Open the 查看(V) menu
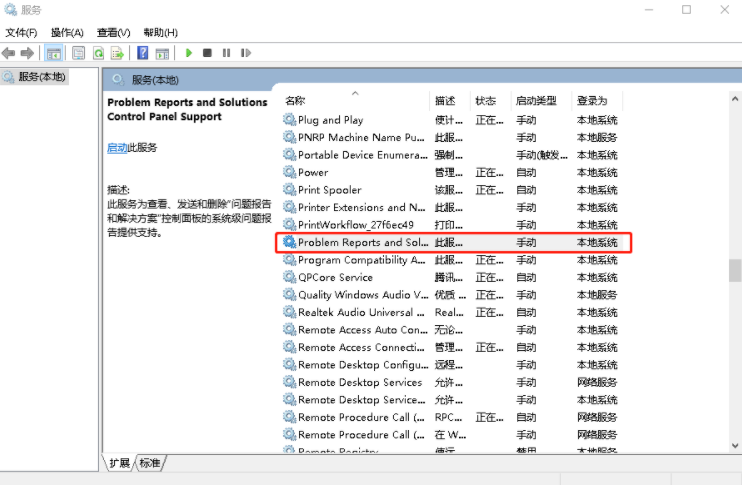 [114, 32]
